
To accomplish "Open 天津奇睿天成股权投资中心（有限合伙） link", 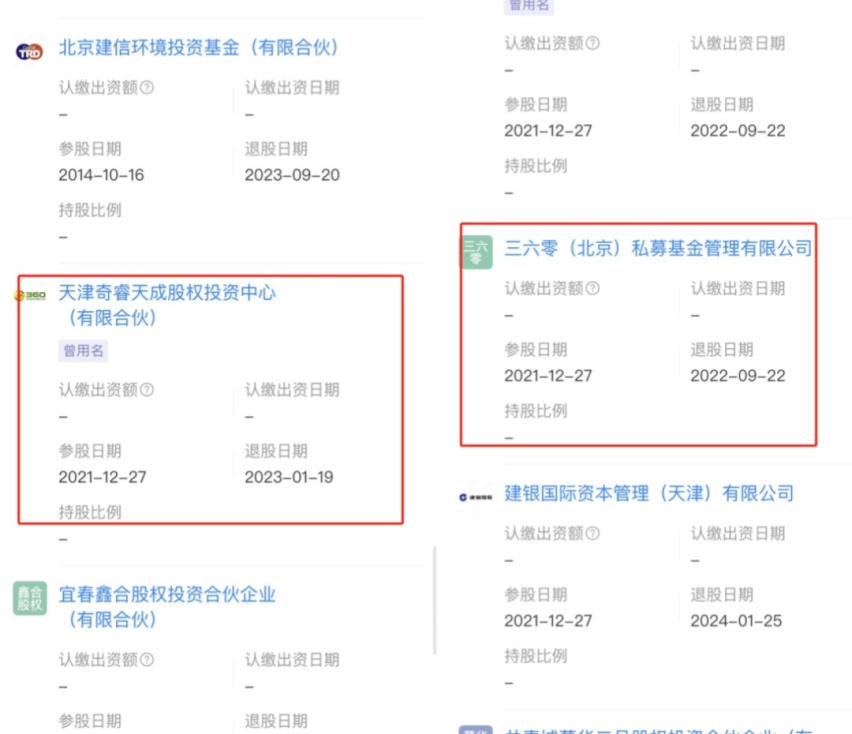I will pyautogui.click(x=167, y=305).
